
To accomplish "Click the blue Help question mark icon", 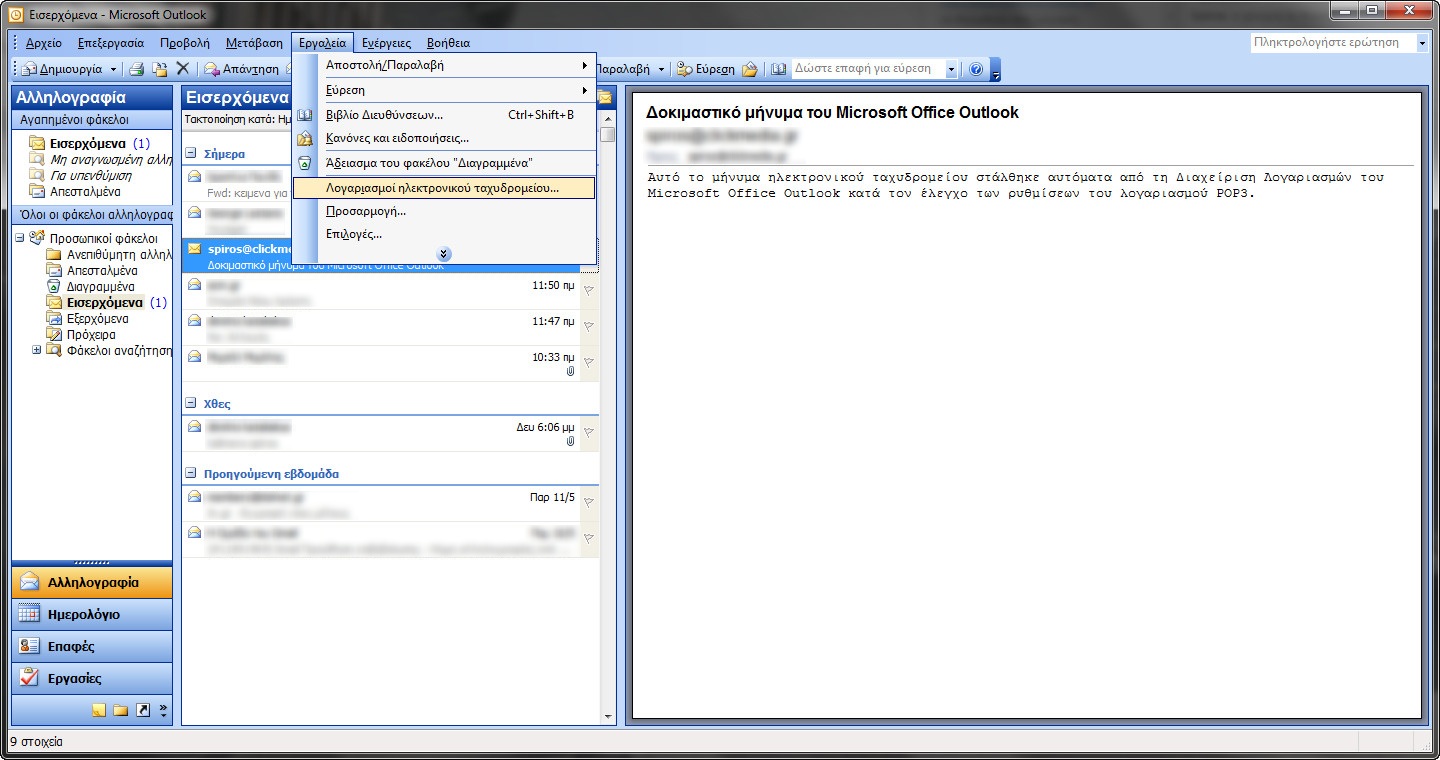I will click(x=976, y=69).
